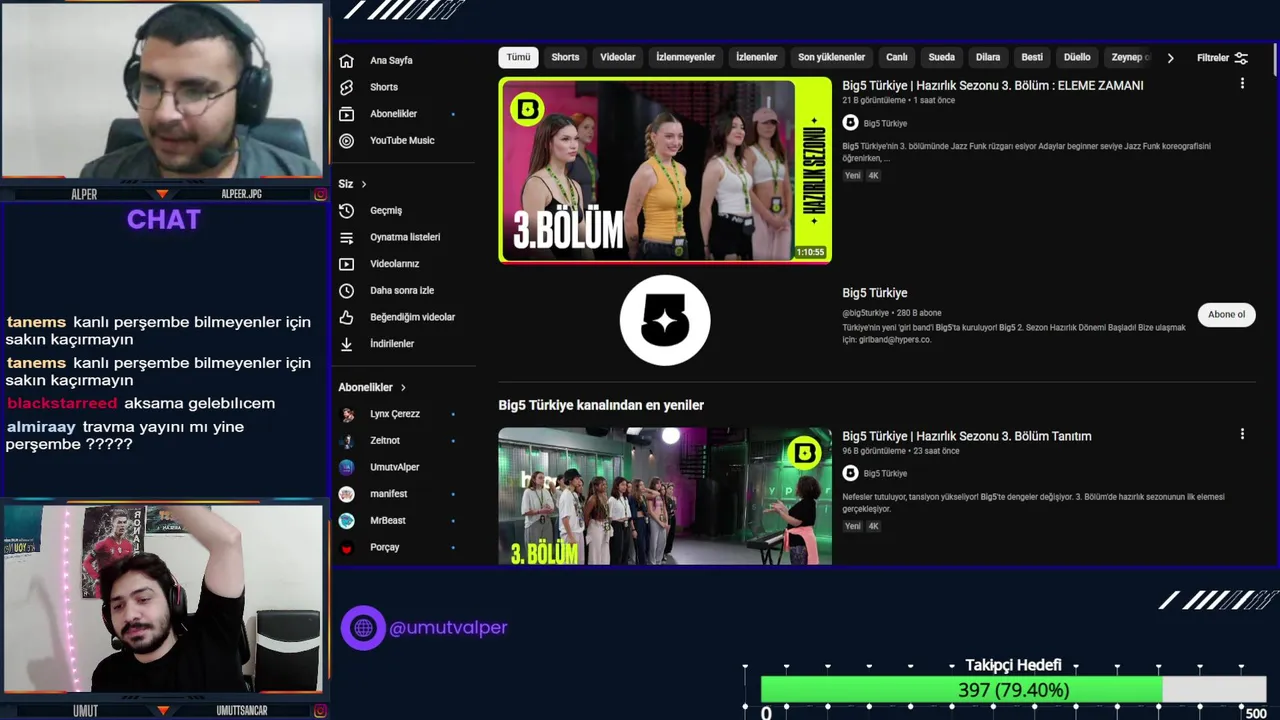Click Takipçi Hedefi progress bar
Screen dimensions: 1280x720
click(1013, 690)
